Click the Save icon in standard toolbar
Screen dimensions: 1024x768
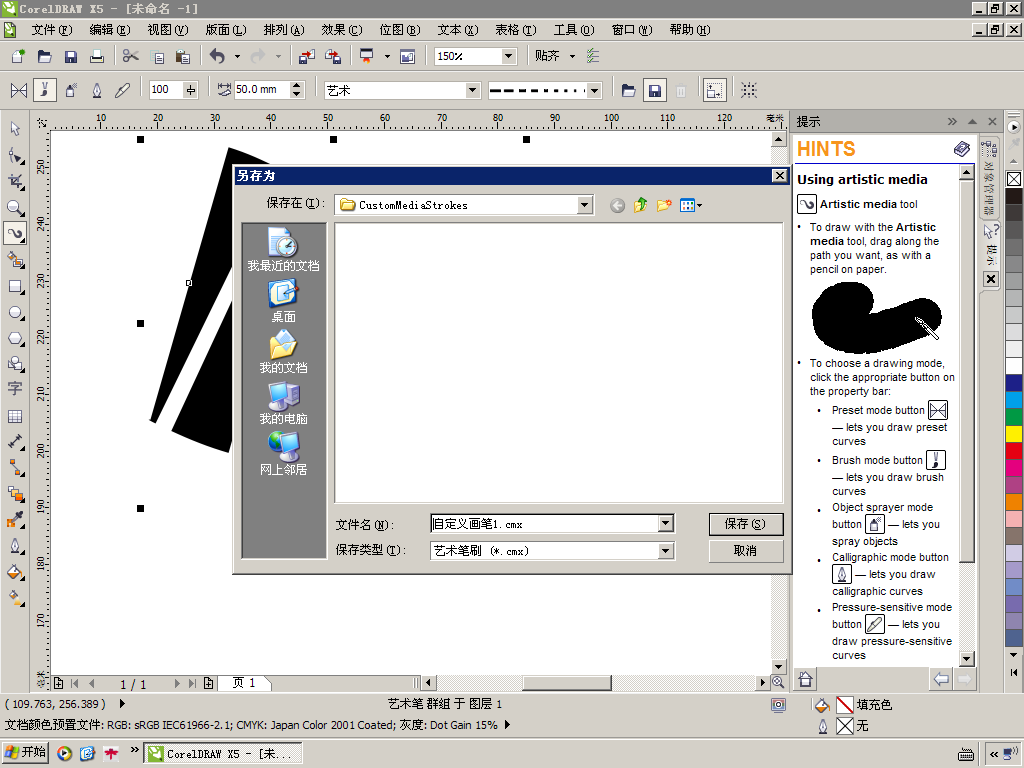[71, 56]
